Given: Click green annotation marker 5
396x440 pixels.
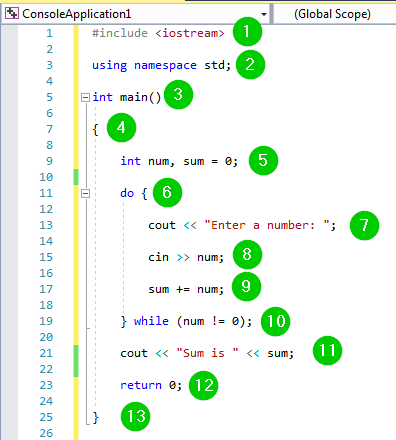Looking at the screenshot, I should click(263, 160).
